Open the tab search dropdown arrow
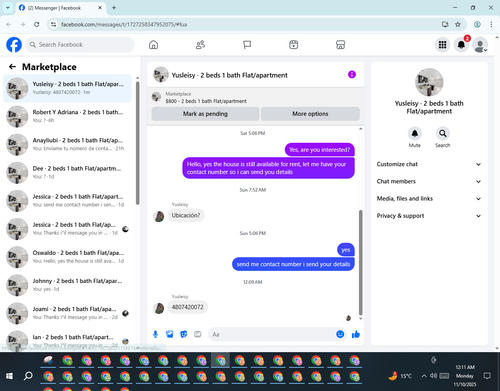This screenshot has height=391, width=500. point(7,8)
